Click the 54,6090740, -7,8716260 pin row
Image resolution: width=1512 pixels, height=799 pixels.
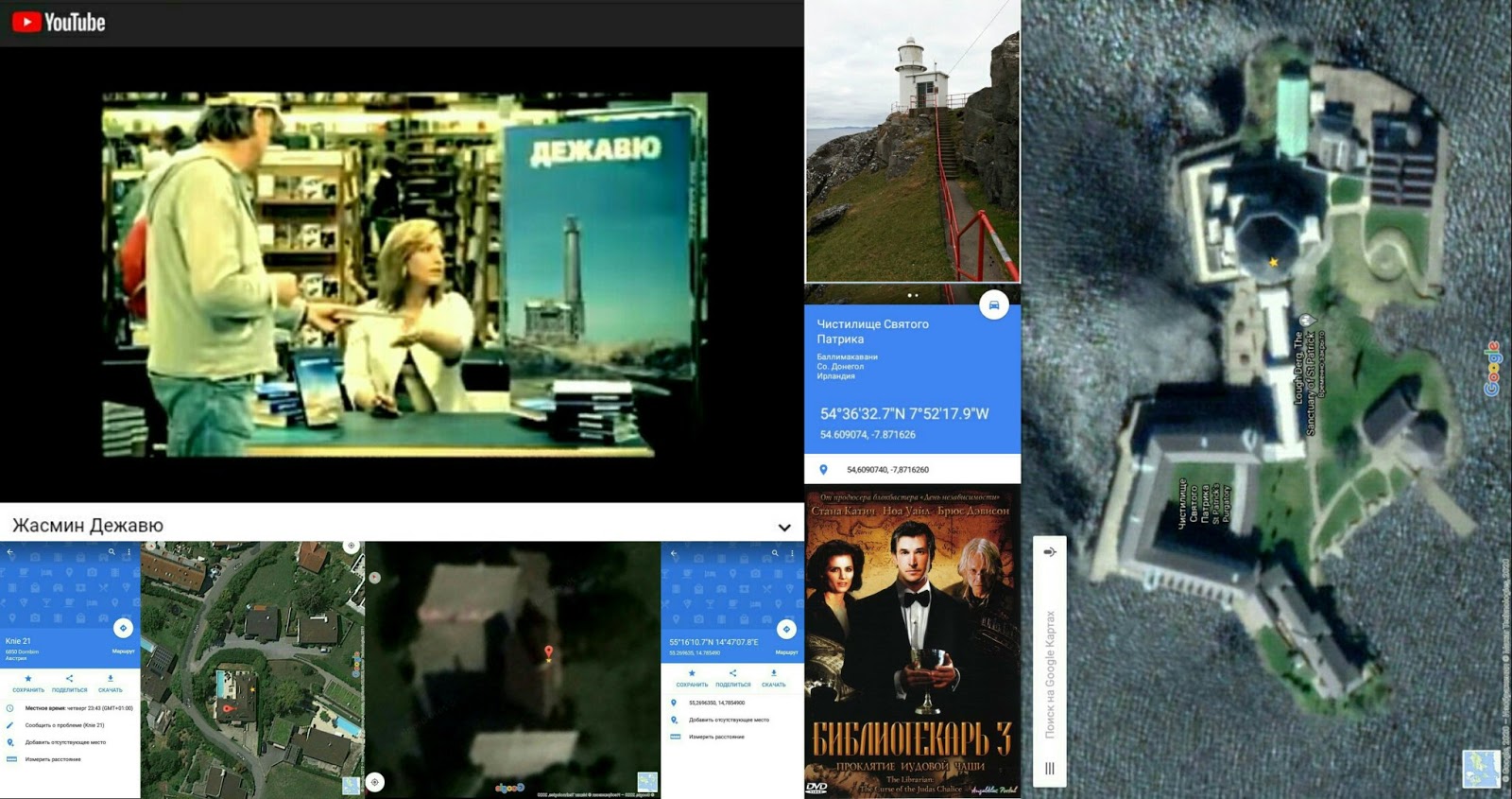click(912, 469)
